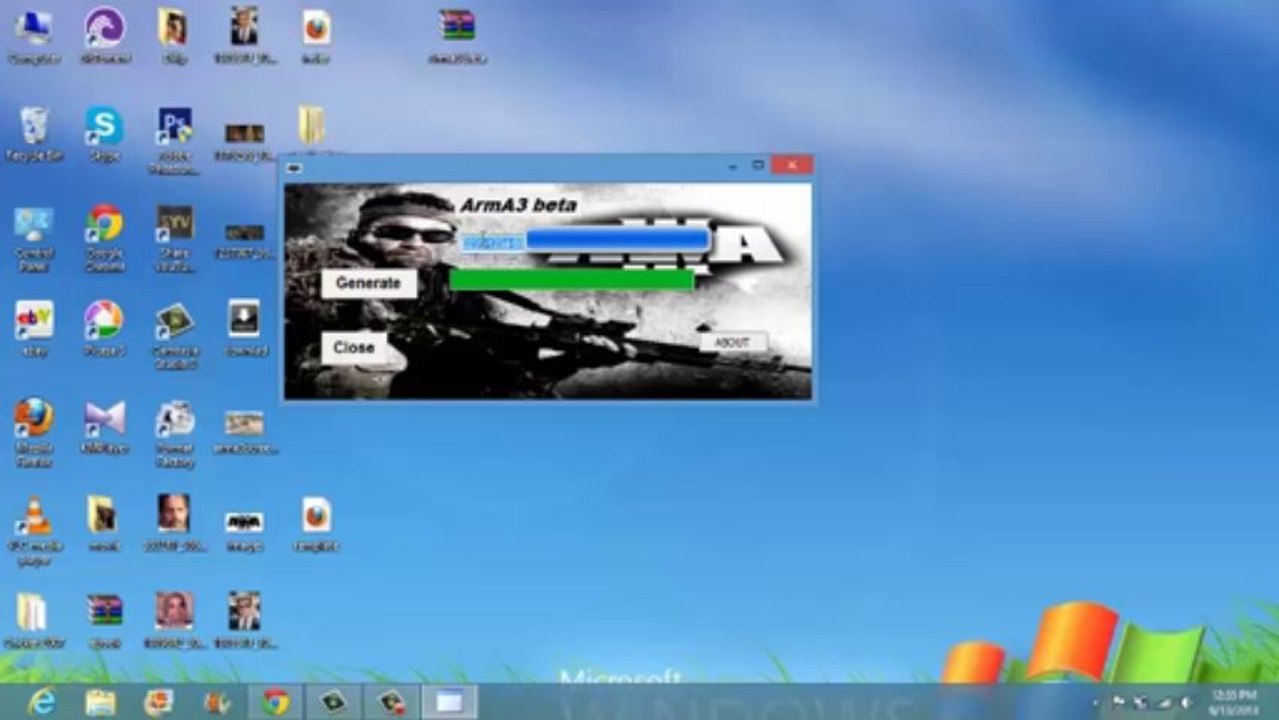Open the SYV Share YouTube shortcut
The height and width of the screenshot is (720, 1279).
pyautogui.click(x=174, y=238)
